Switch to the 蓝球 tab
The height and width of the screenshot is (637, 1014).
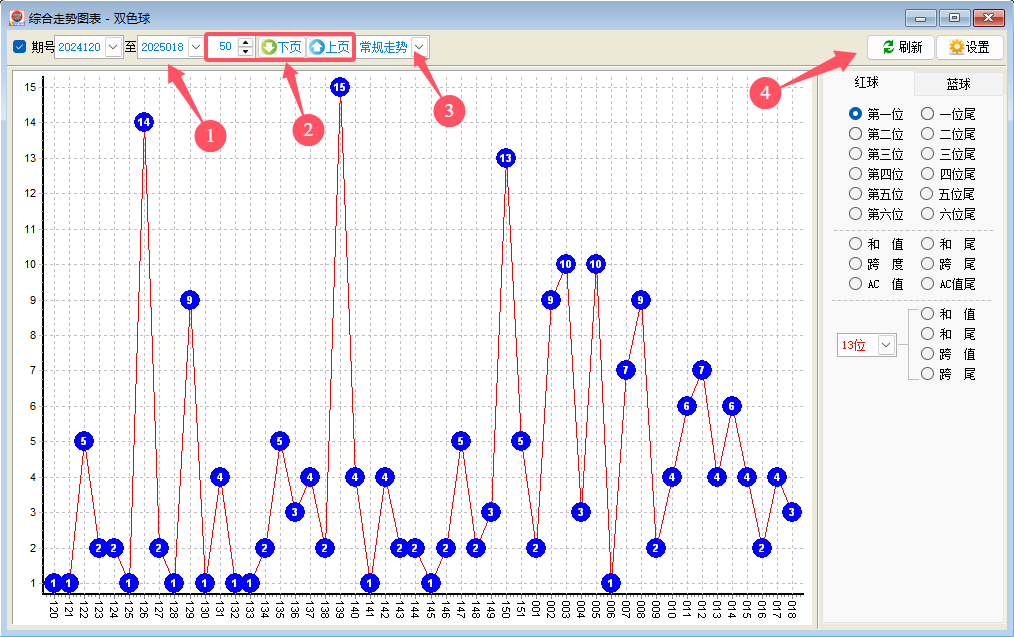click(958, 84)
